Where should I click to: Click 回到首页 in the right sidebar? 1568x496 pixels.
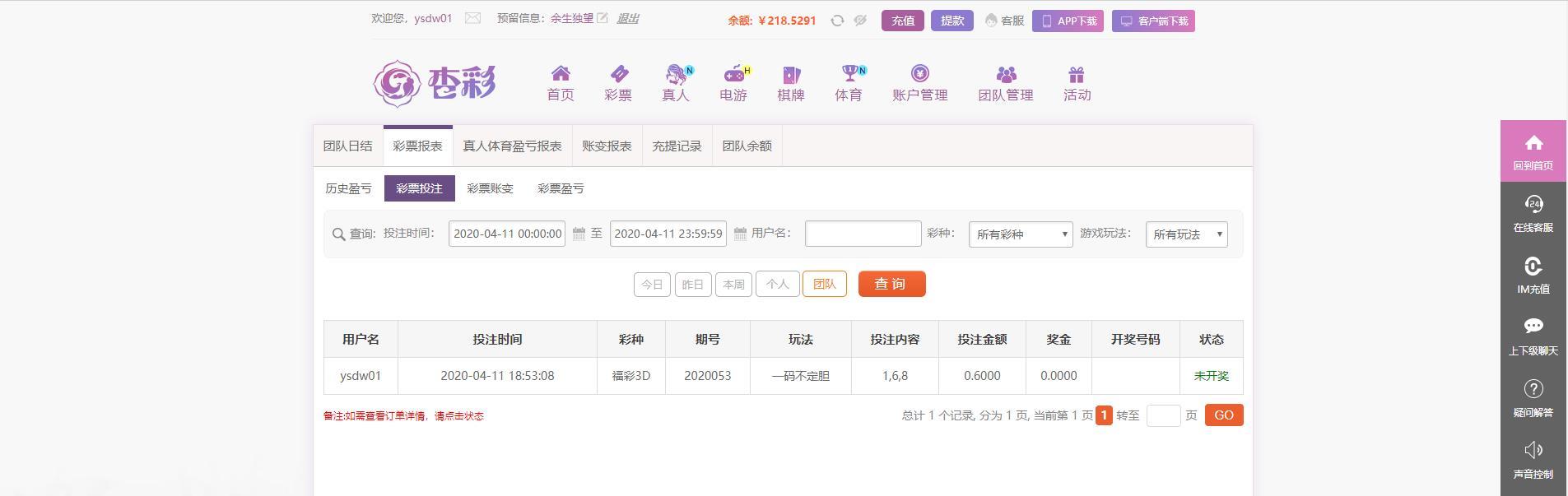(x=1533, y=151)
